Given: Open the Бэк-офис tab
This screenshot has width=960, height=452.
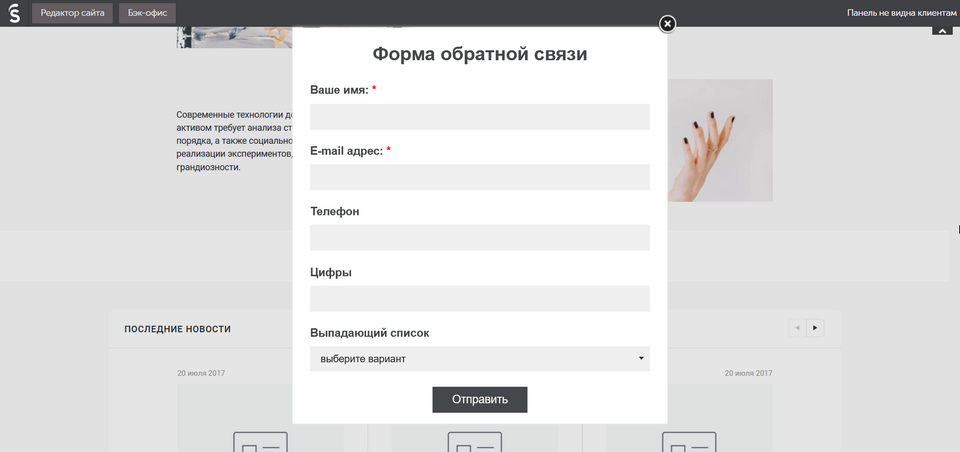Looking at the screenshot, I should tap(147, 13).
